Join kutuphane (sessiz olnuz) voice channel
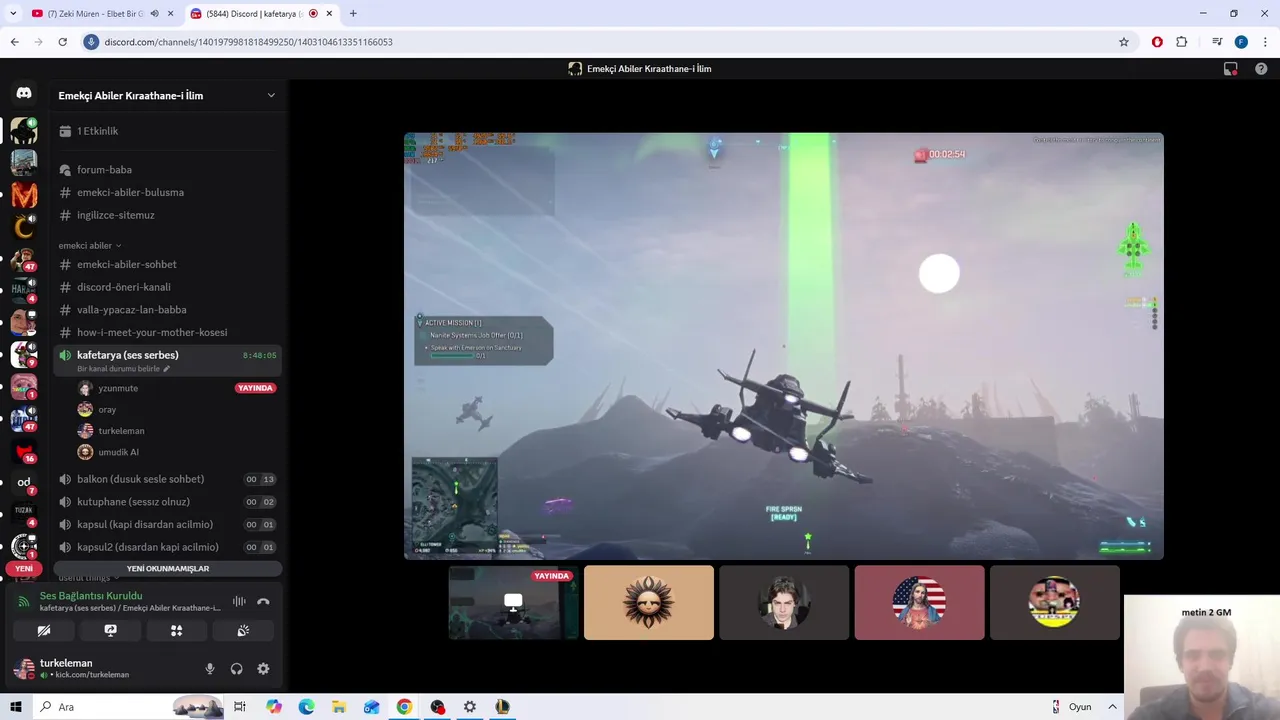 pos(167,502)
